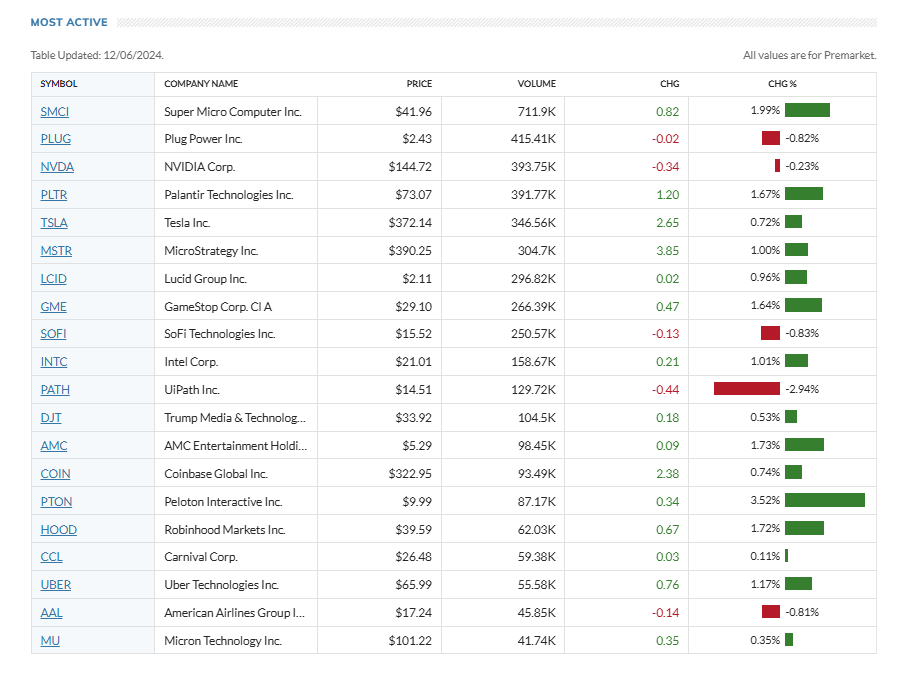
Task: Click the MOST ACTIVE section heading
Action: click(x=69, y=22)
